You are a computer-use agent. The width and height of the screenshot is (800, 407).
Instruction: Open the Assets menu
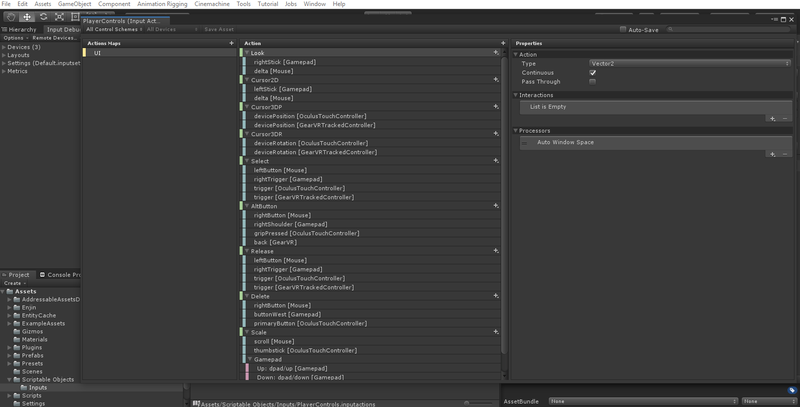(42, 4)
